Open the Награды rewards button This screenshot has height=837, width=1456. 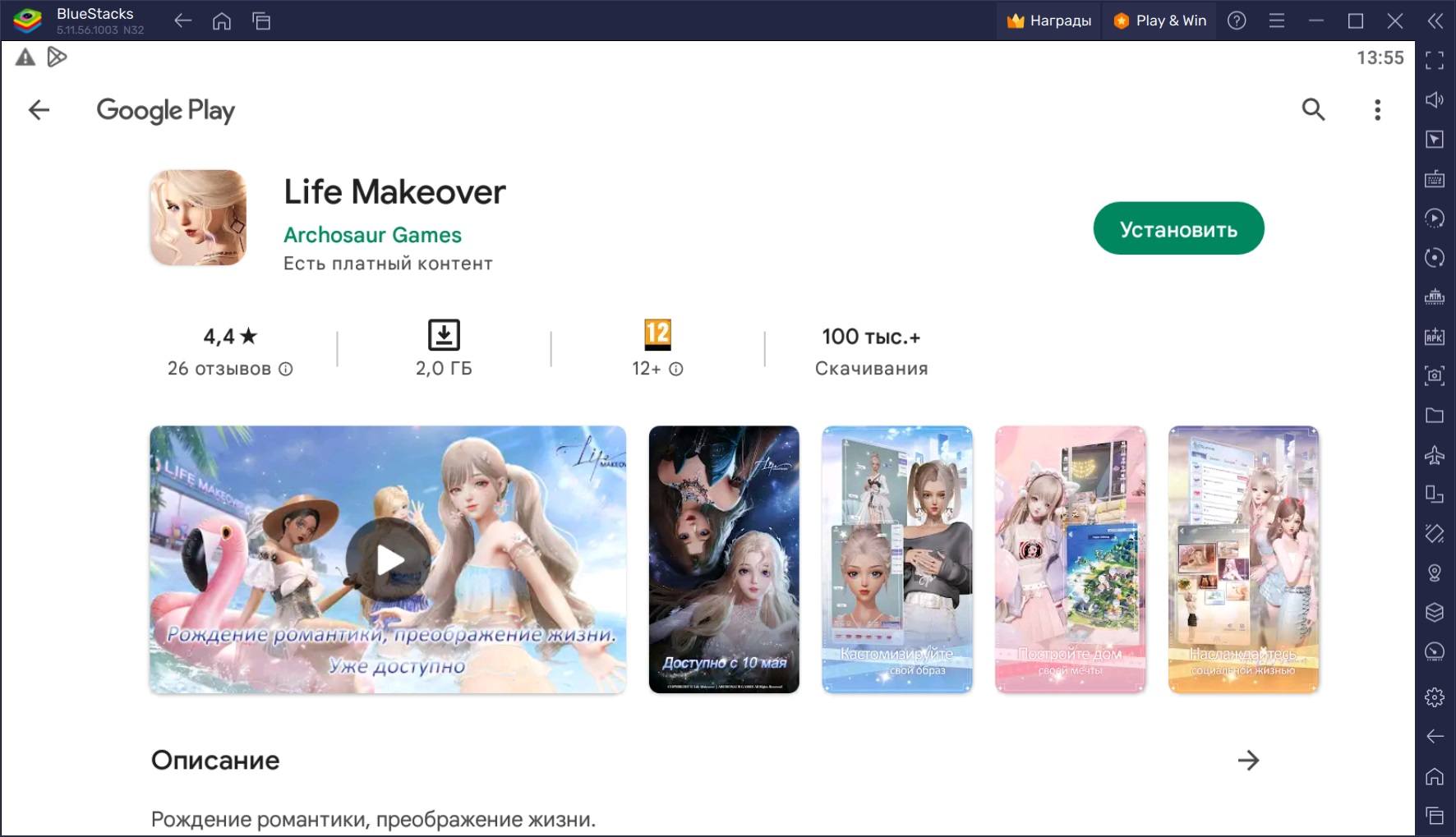1049,21
